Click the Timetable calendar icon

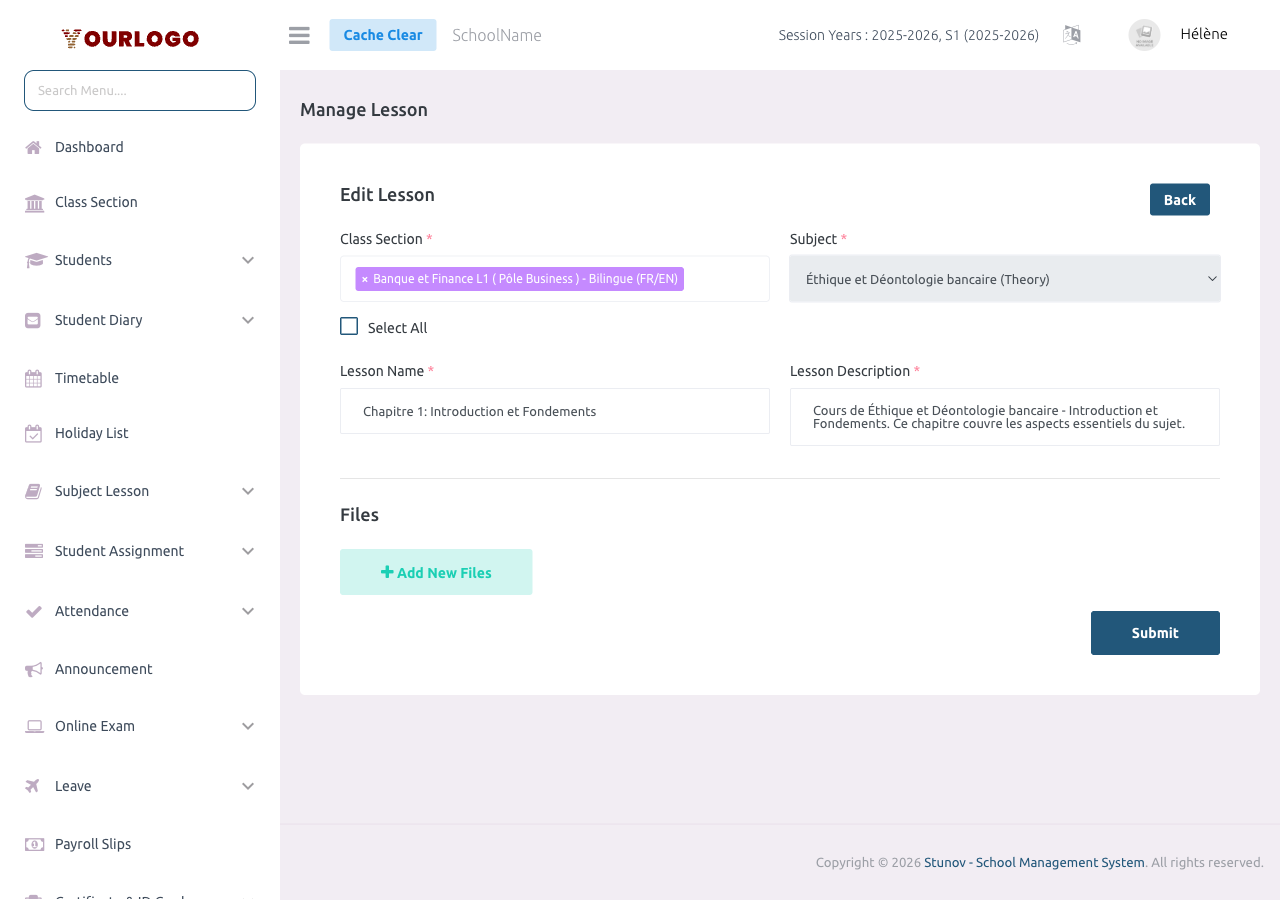[x=34, y=379]
